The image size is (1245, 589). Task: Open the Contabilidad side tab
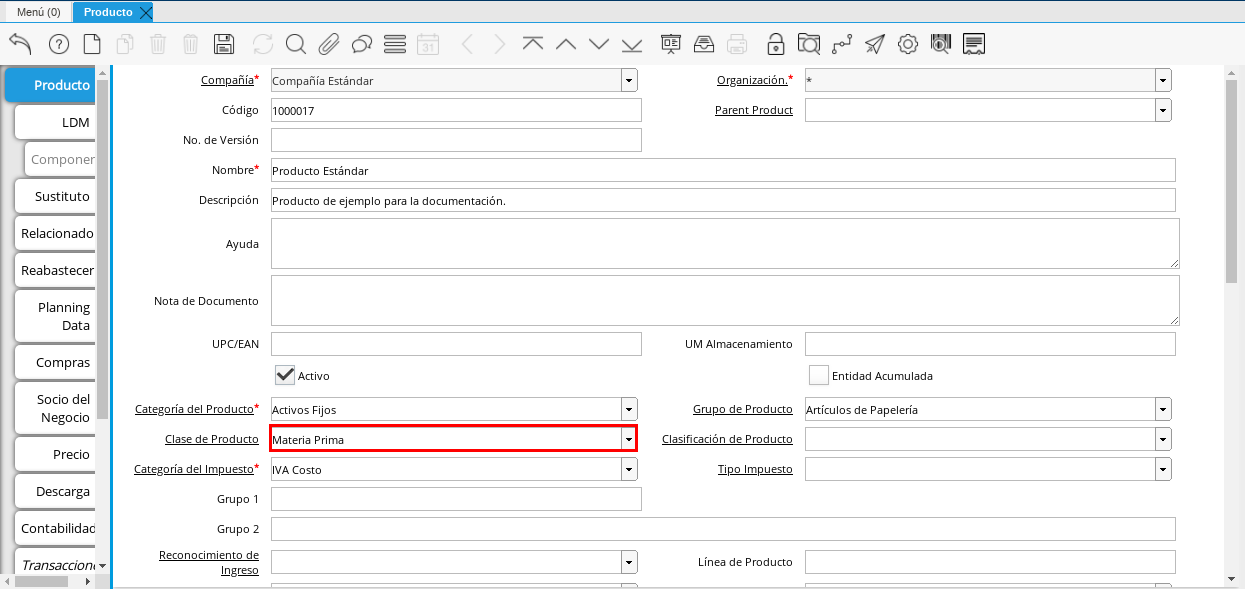pyautogui.click(x=58, y=528)
